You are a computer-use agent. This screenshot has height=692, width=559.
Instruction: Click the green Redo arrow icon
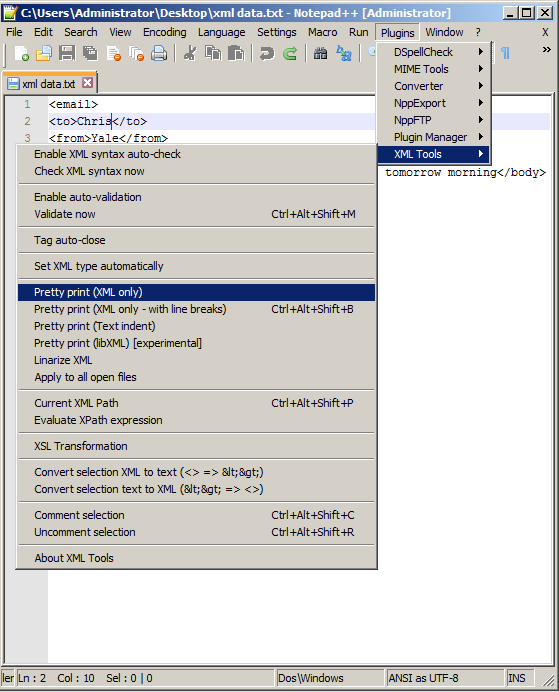pos(290,53)
